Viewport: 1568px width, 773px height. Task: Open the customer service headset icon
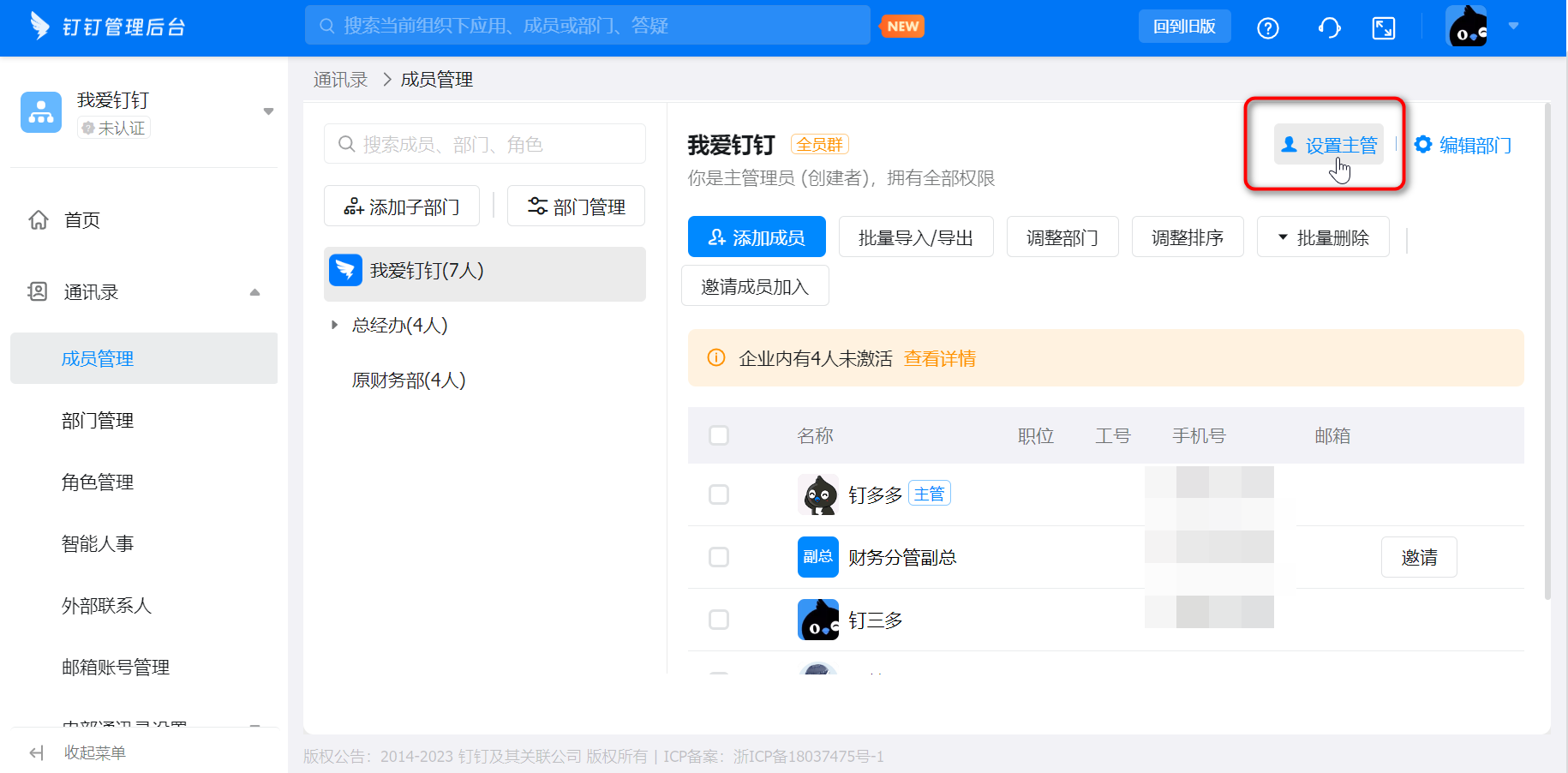click(x=1329, y=28)
